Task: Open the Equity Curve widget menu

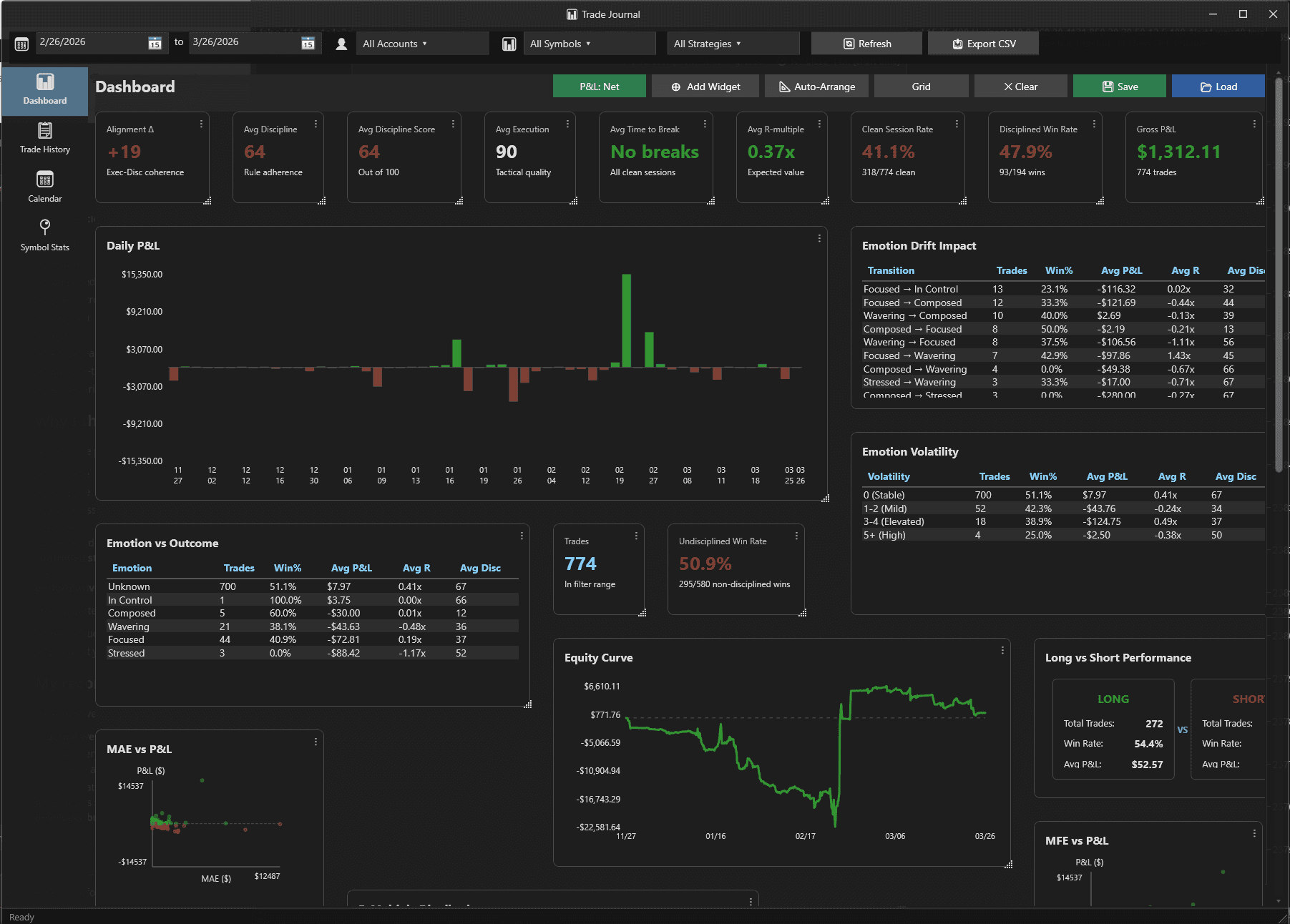Action: click(x=1002, y=650)
